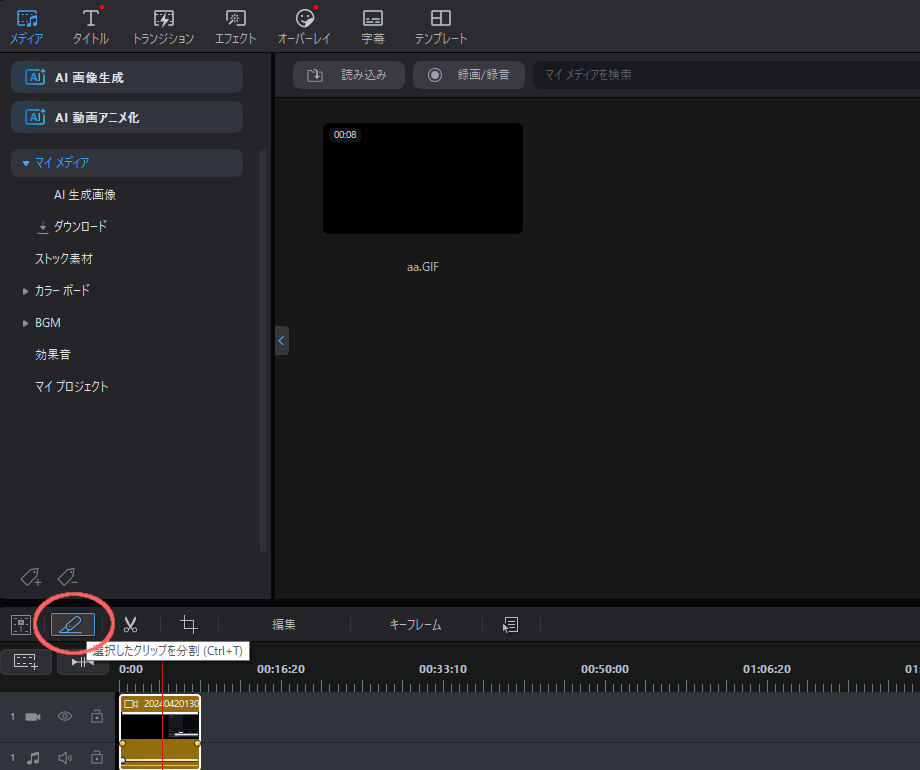Expand the BGM folder
The height and width of the screenshot is (770, 920).
pyautogui.click(x=26, y=323)
